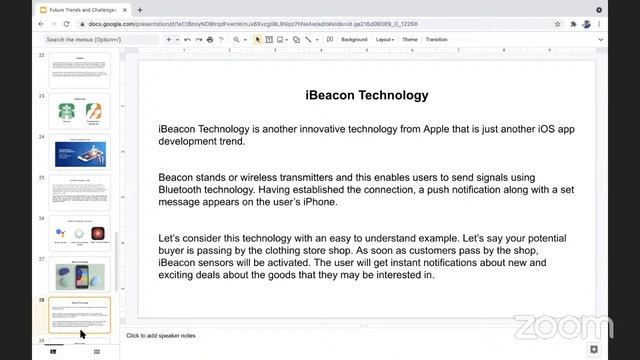Close the Future Trends and Challenges tab
The image size is (640, 360).
click(x=124, y=10)
